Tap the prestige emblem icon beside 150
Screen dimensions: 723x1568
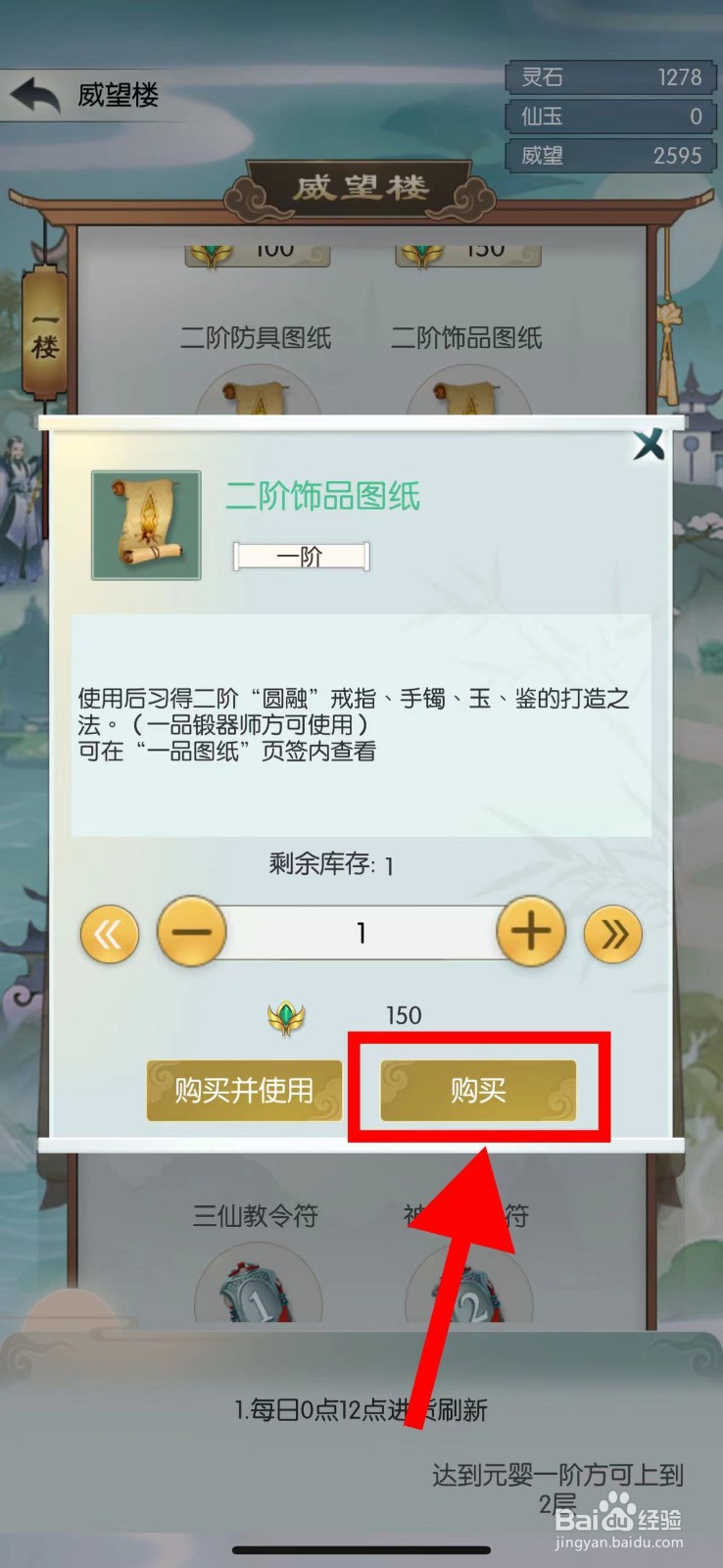(286, 1017)
